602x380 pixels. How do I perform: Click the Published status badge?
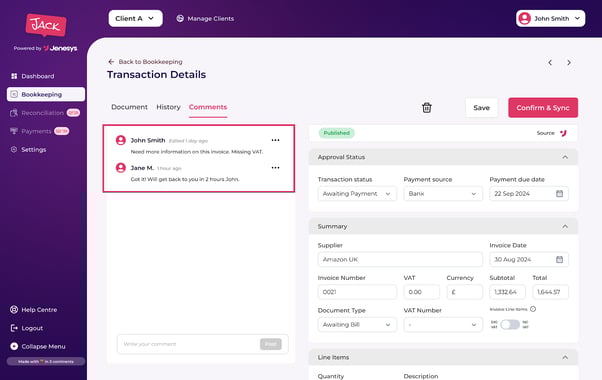click(x=336, y=133)
